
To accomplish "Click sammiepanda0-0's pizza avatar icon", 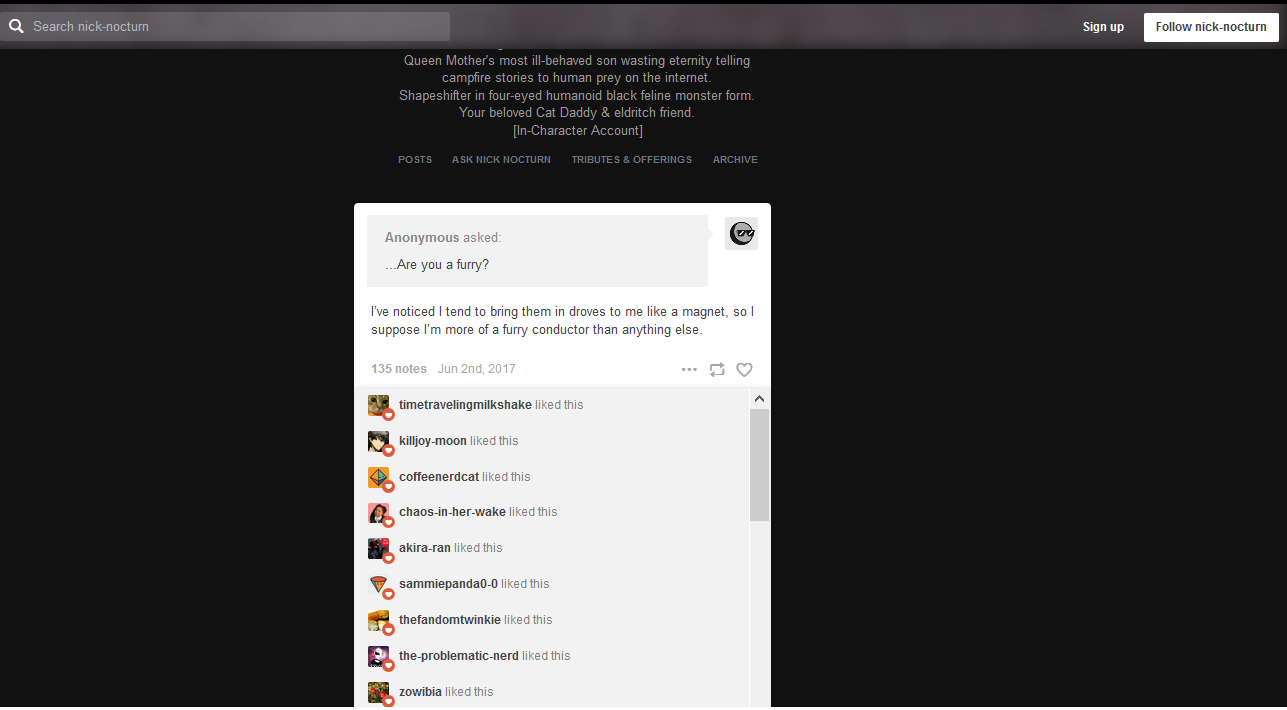I will coord(378,584).
